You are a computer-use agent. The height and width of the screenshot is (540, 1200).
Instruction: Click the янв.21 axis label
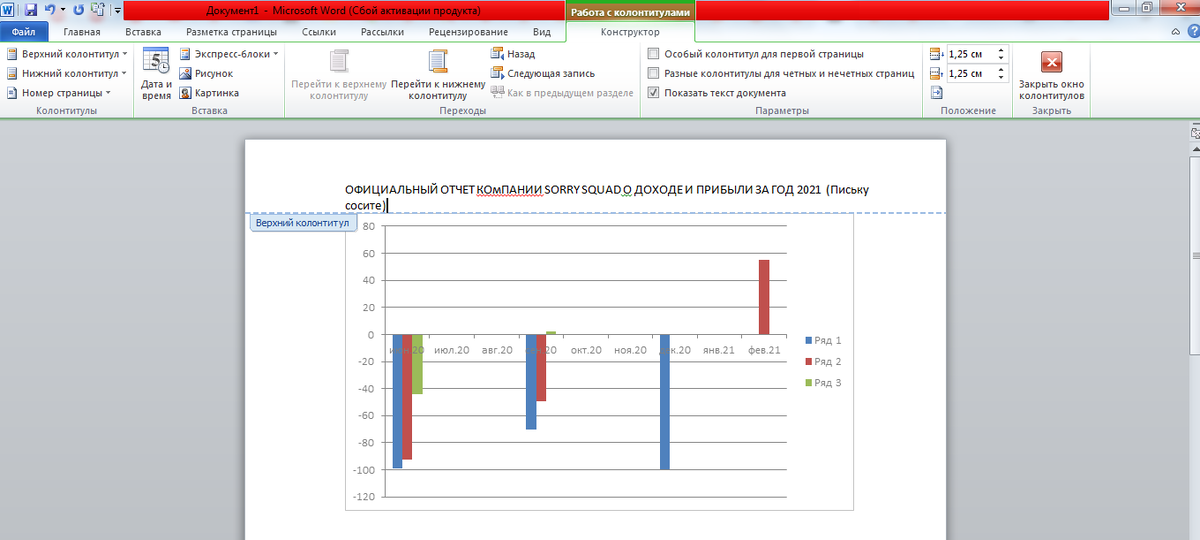pyautogui.click(x=719, y=350)
